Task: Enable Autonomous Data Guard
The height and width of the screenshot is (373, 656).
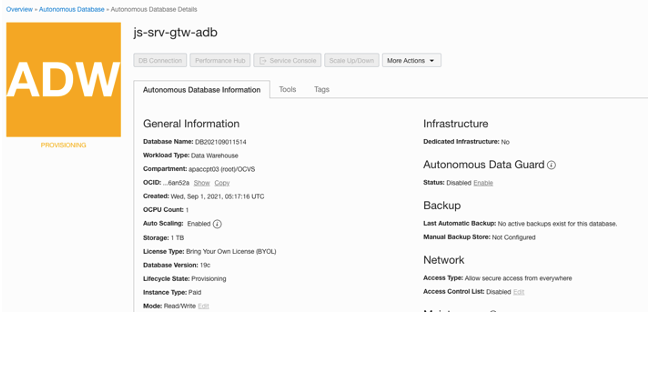Action: click(483, 183)
